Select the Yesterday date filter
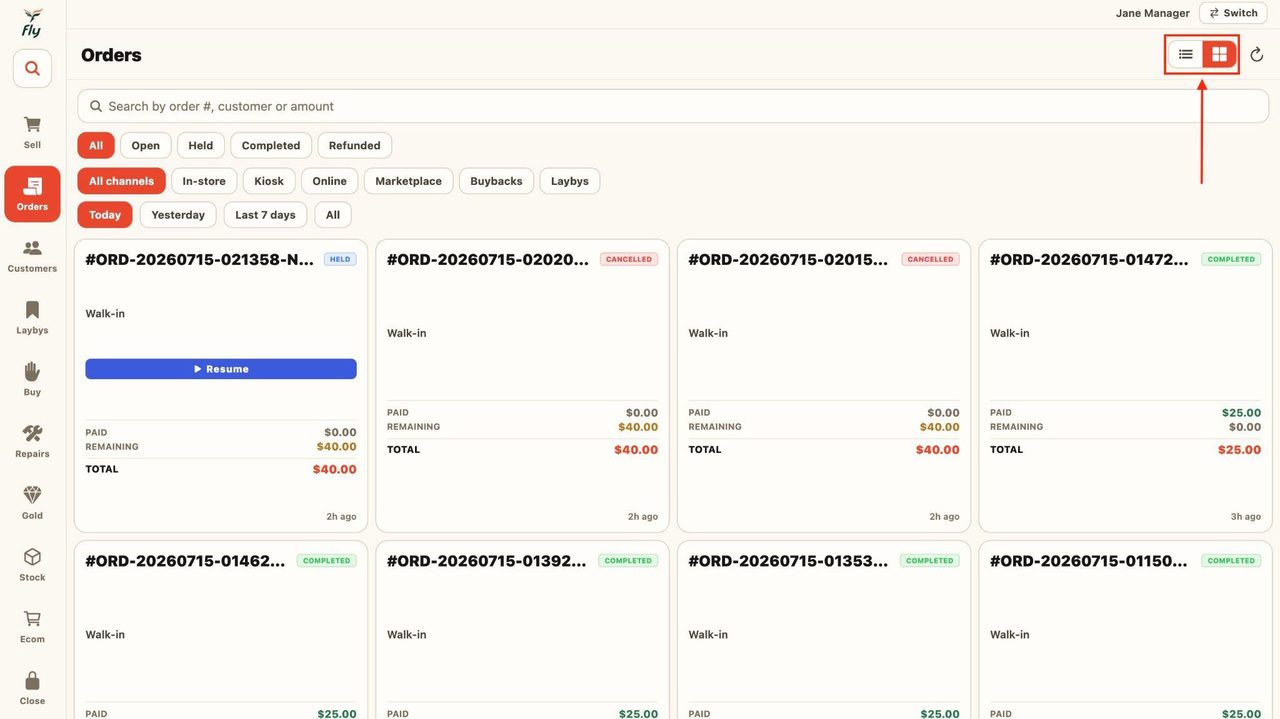 click(x=178, y=215)
